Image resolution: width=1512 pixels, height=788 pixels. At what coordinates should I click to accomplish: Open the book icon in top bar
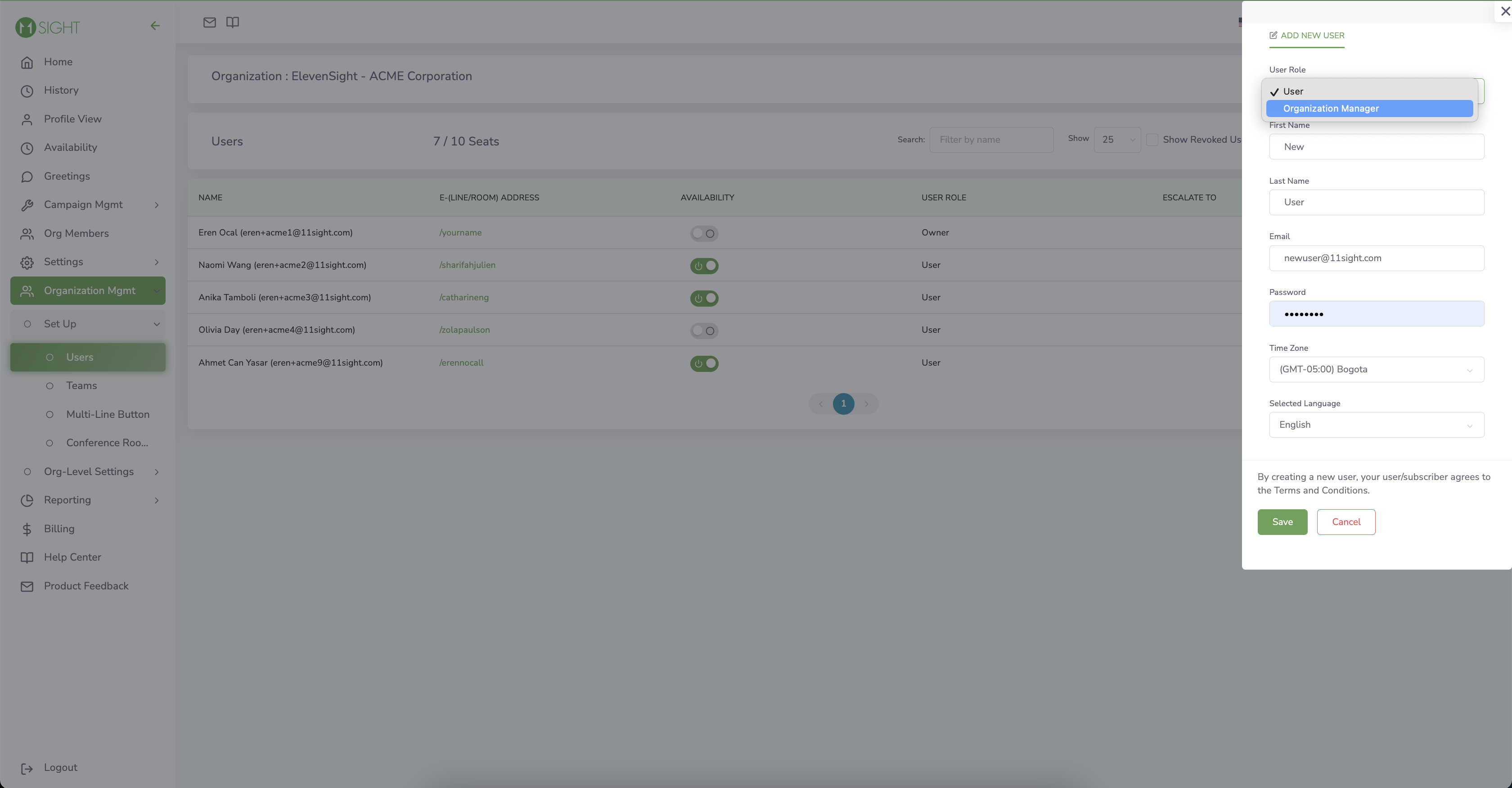click(x=233, y=23)
